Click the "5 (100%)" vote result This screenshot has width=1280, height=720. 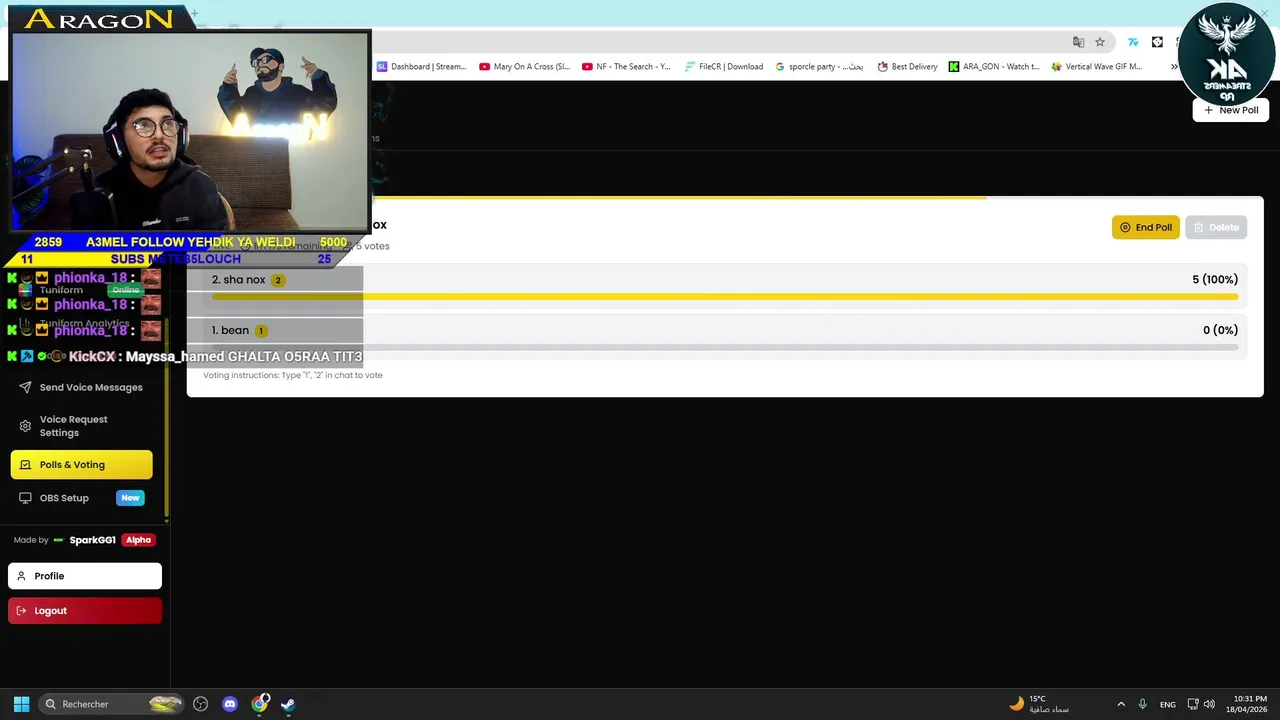coord(1215,279)
